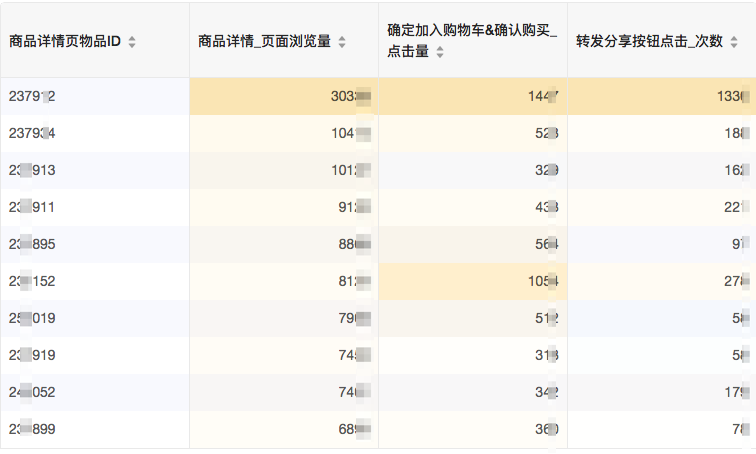Click highlighted share count cell in first row
The image size is (756, 454).
[x=661, y=97]
